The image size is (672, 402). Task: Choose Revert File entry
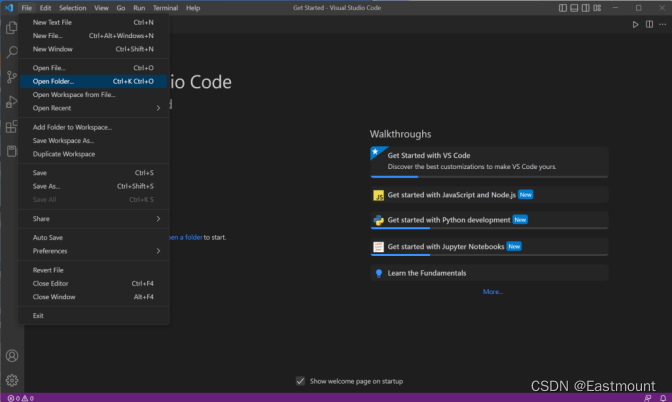tap(93, 270)
